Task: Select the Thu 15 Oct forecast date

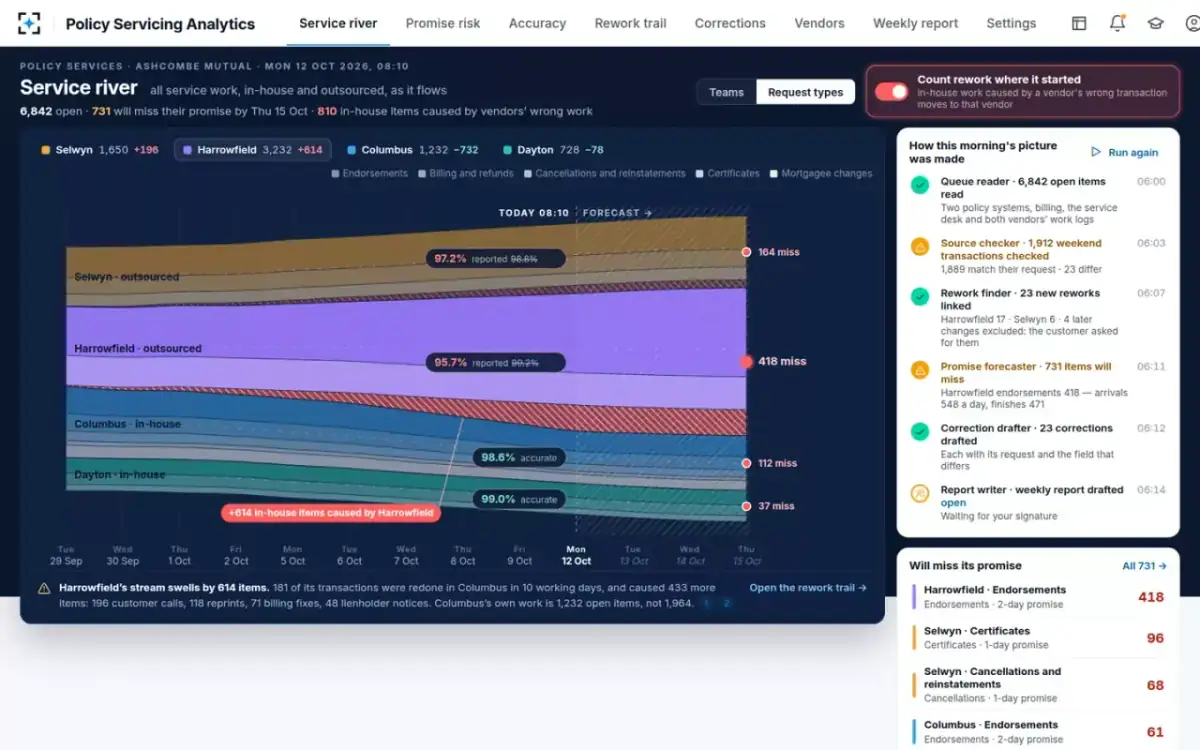Action: 746,555
